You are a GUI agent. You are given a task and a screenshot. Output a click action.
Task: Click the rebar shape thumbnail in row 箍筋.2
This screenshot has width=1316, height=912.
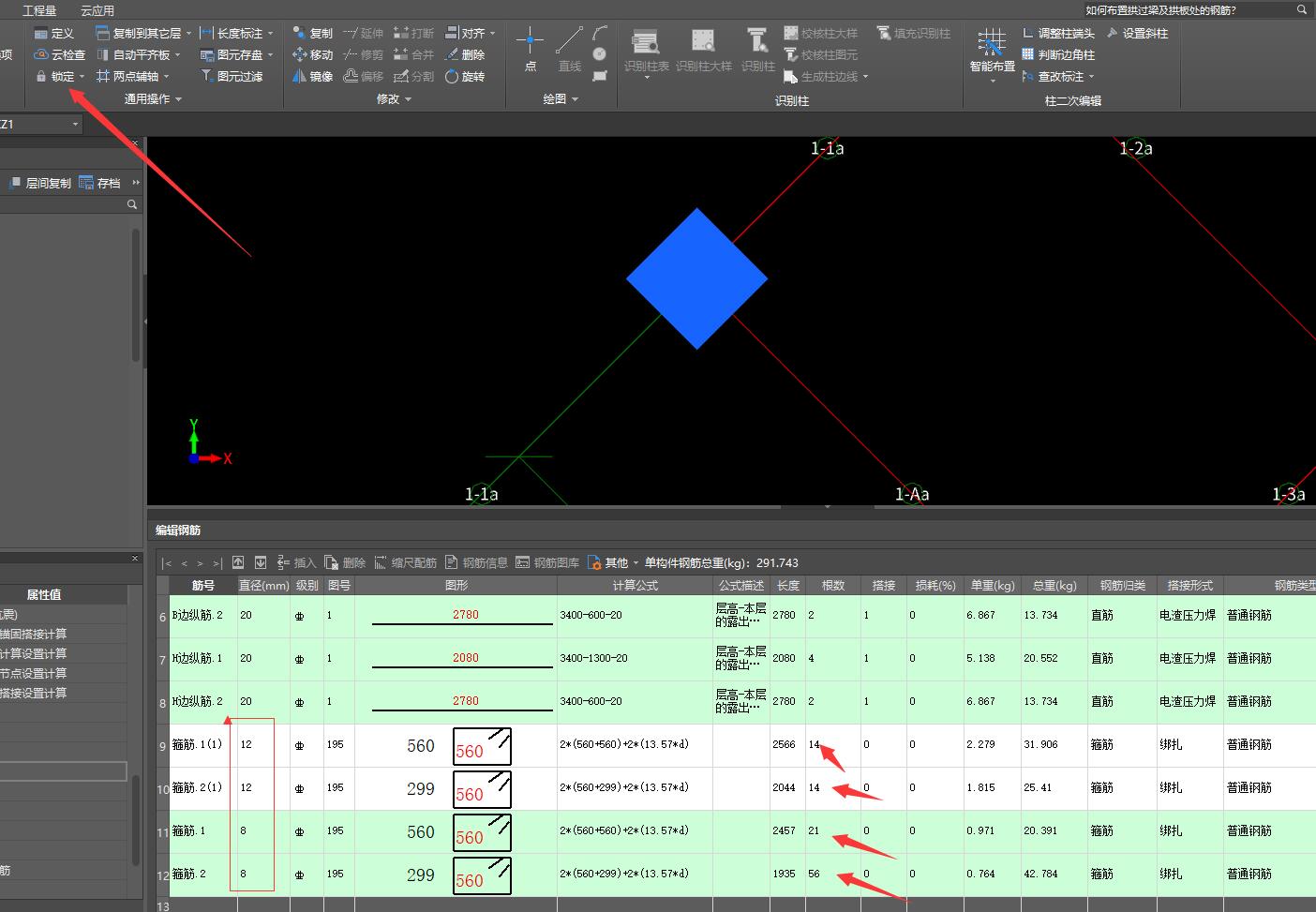(x=483, y=875)
